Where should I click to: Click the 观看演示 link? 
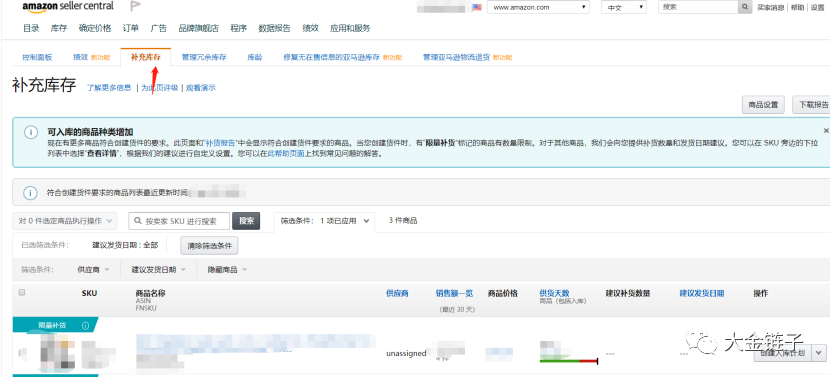click(x=201, y=88)
